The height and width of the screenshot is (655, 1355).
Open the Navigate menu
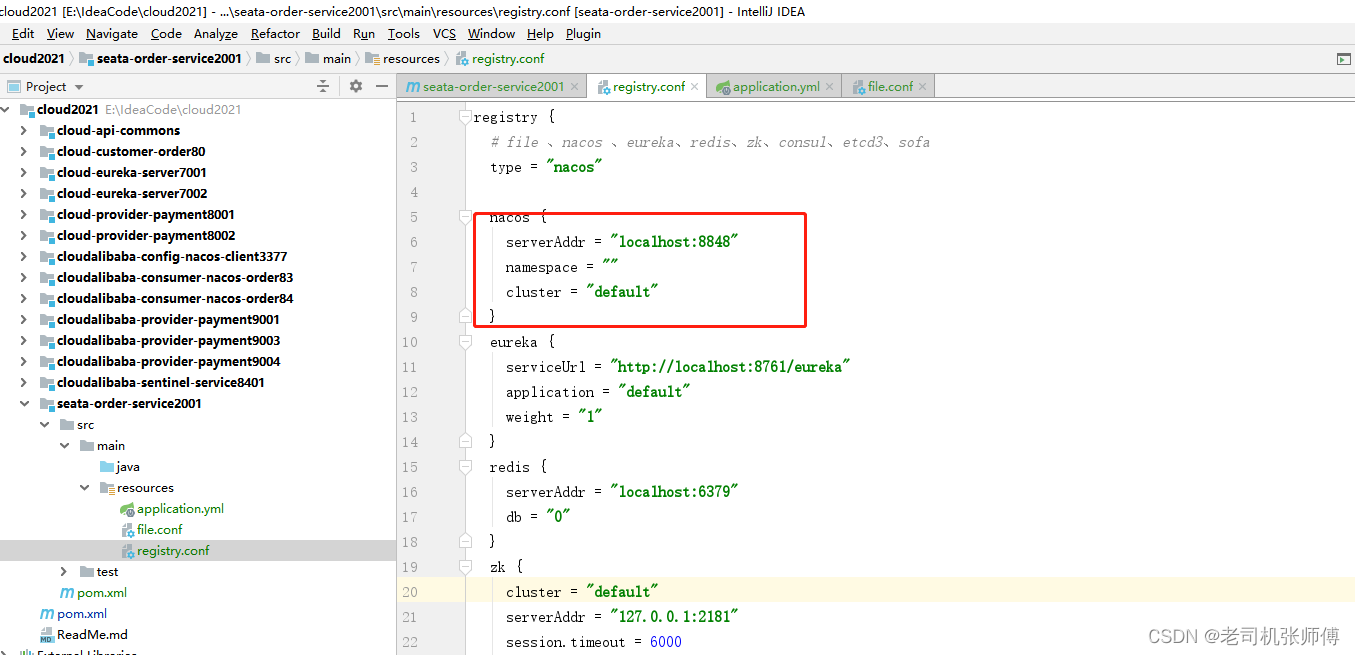[x=112, y=33]
